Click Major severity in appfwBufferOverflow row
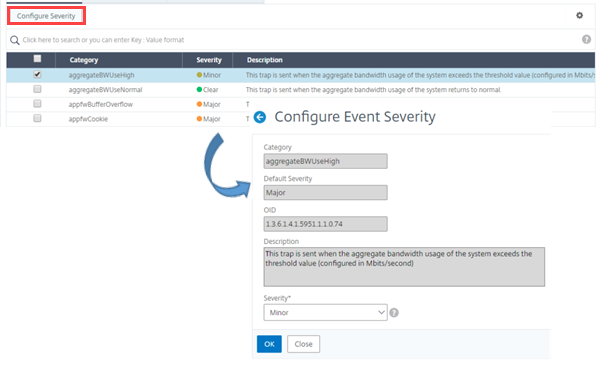The image size is (602, 373). tap(208, 104)
